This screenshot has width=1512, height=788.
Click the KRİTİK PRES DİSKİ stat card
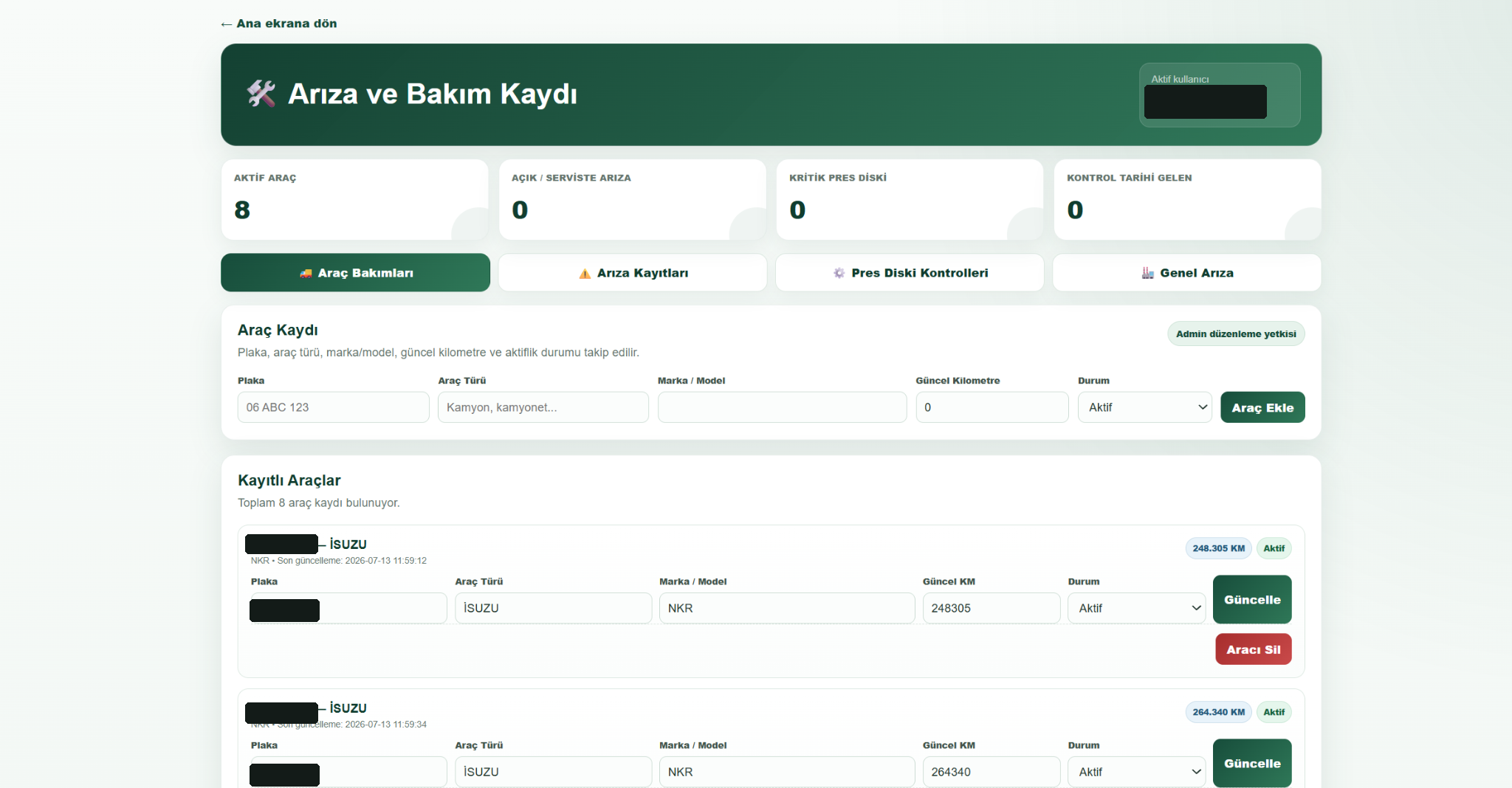coord(910,200)
